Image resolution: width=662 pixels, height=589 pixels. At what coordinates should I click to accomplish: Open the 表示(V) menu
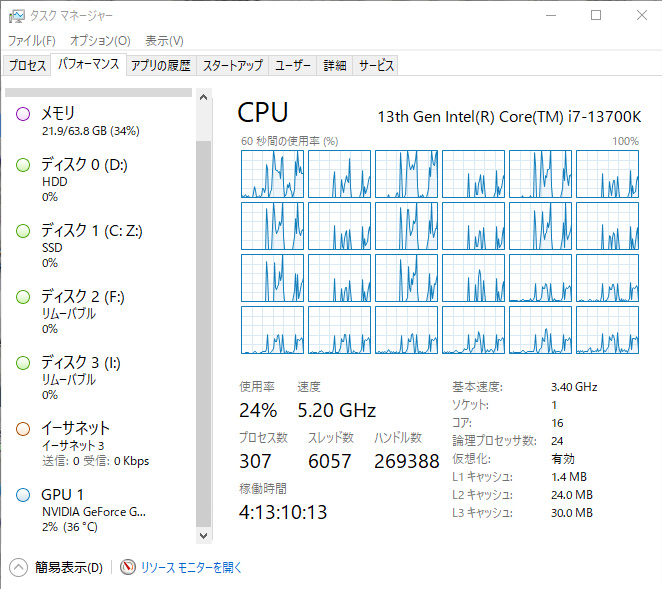click(x=164, y=41)
